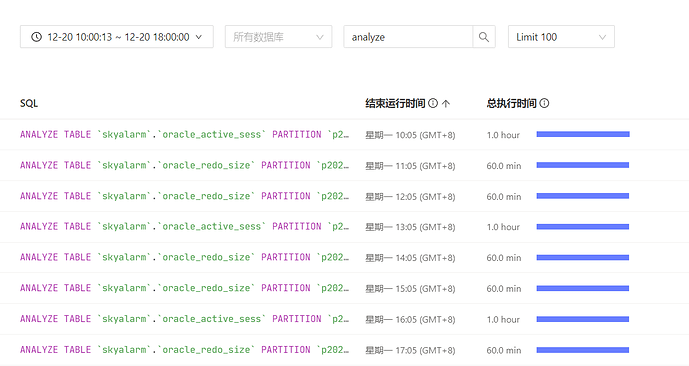Image resolution: width=689 pixels, height=366 pixels.
Task: Click the search magnifier icon
Action: click(x=484, y=37)
